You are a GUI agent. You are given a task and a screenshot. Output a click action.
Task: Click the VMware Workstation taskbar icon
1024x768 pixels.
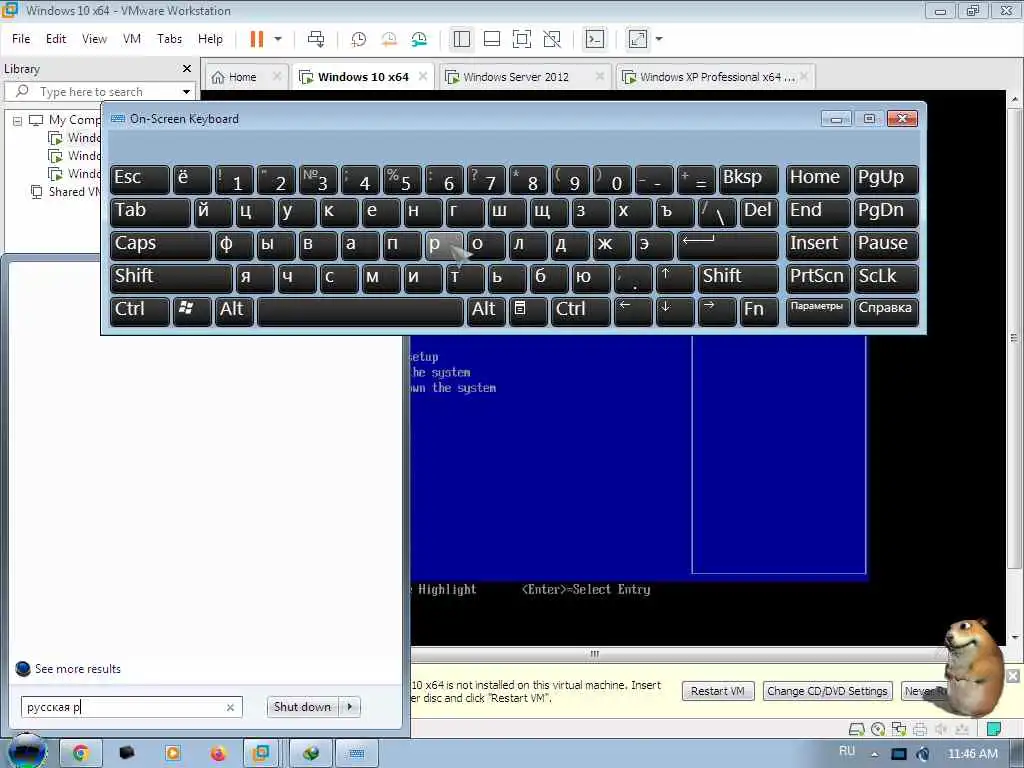click(x=261, y=754)
